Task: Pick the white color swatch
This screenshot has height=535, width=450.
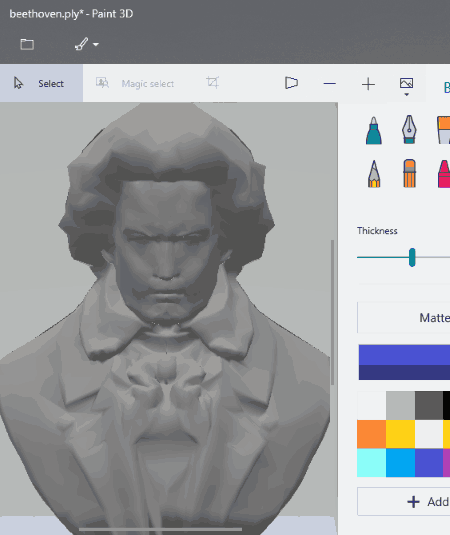Action: pyautogui.click(x=372, y=405)
